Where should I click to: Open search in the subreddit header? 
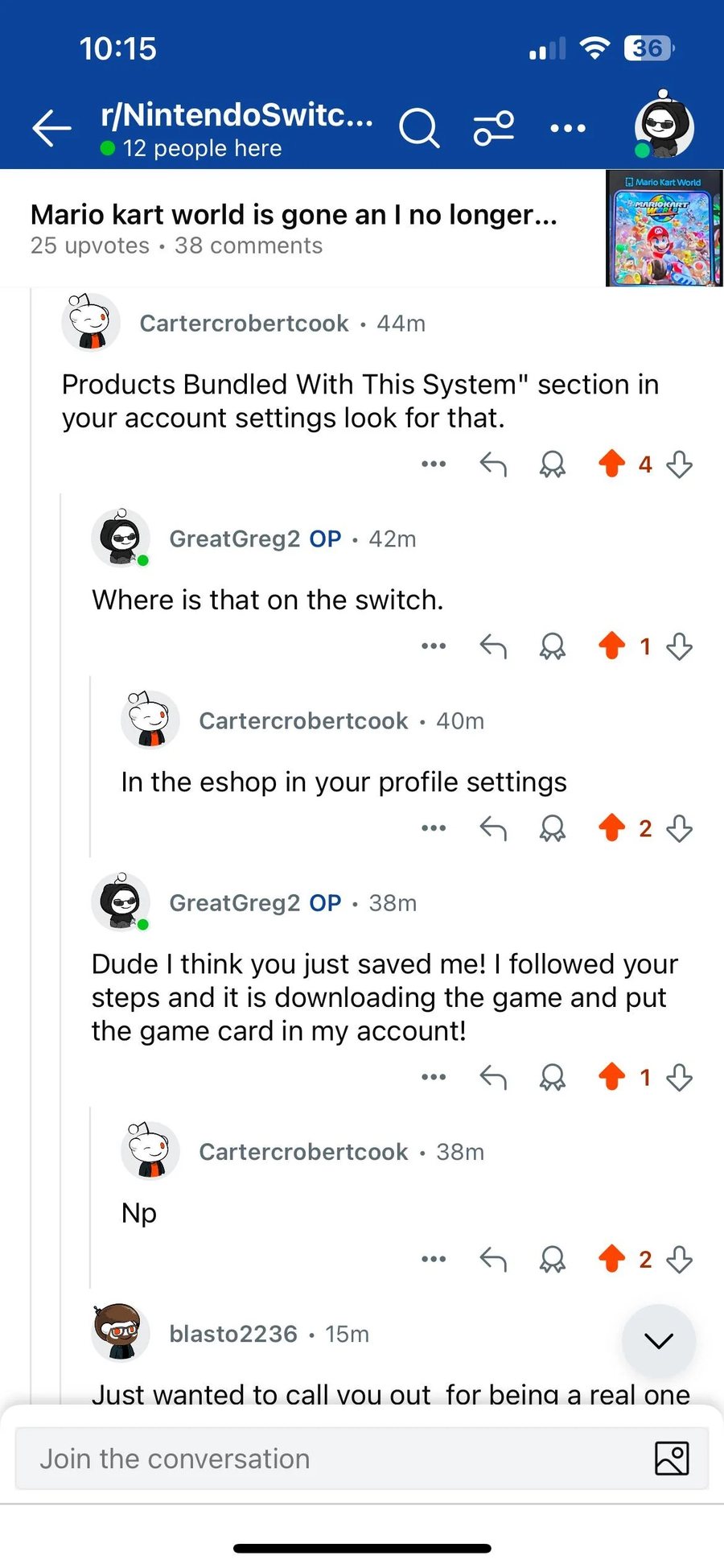tap(419, 129)
